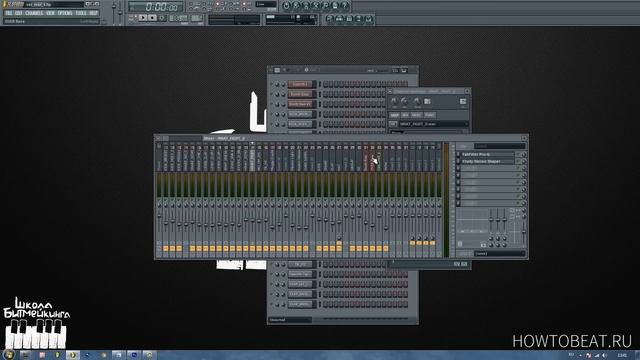
Task: Toggle mute LED of the bottom channel row
Action: click(272, 304)
